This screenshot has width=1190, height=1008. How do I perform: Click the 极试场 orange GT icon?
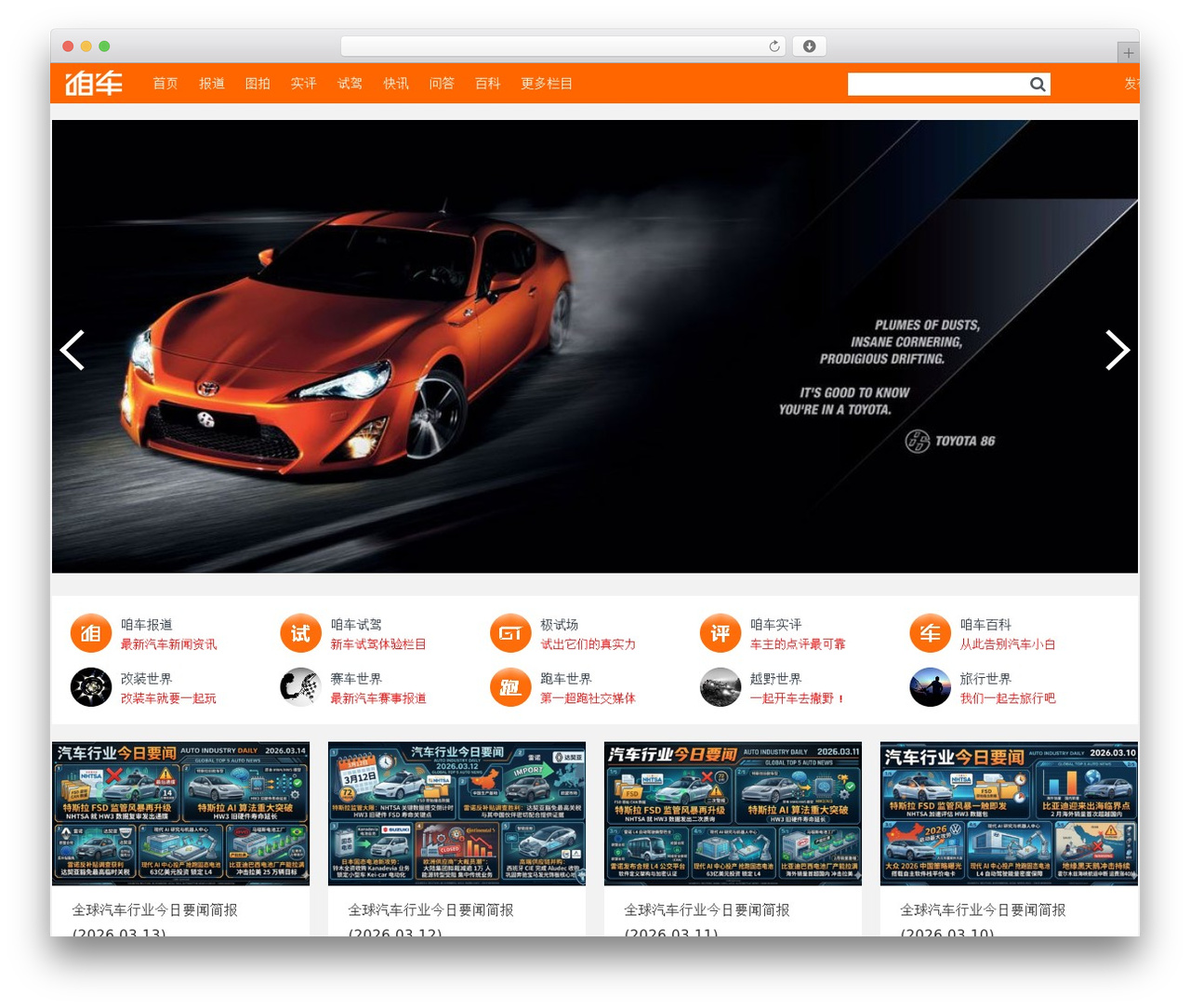[x=510, y=634]
